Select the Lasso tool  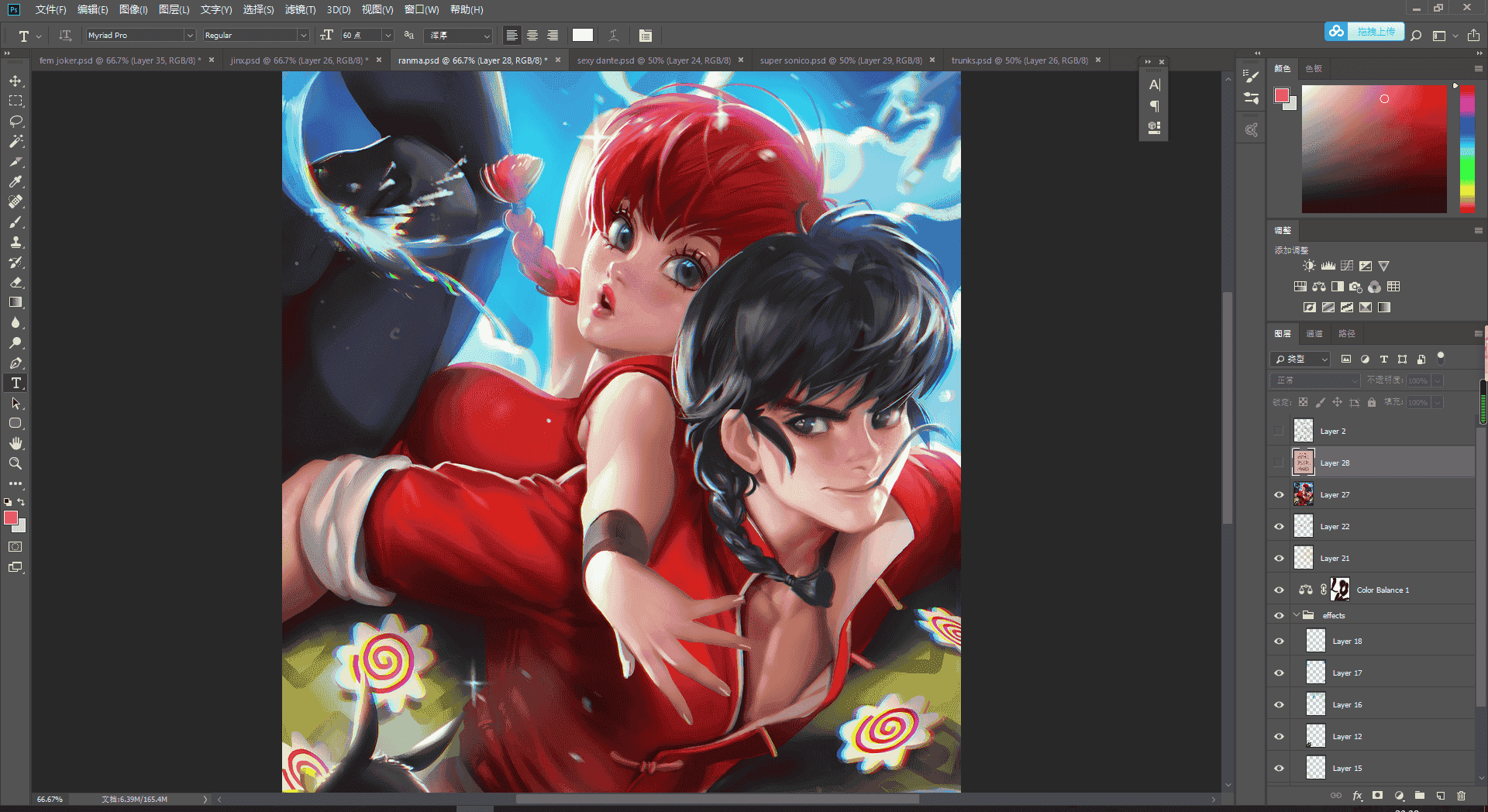15,122
